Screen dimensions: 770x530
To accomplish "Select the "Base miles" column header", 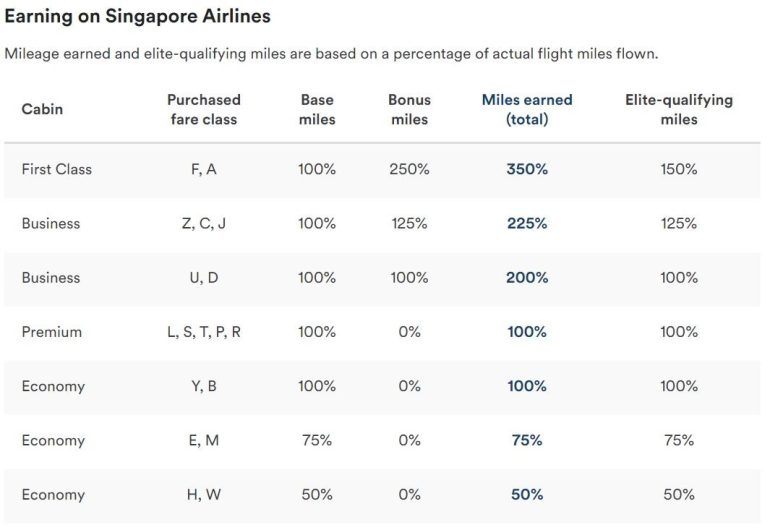I will (x=317, y=109).
